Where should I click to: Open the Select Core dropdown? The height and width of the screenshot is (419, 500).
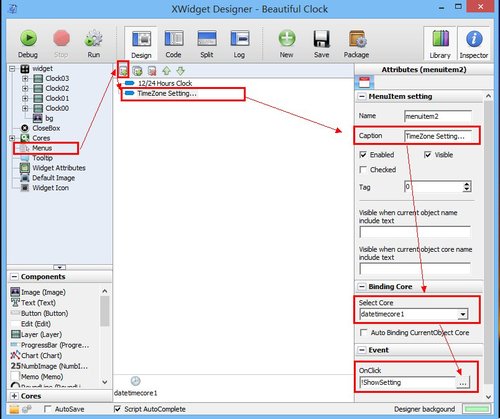463,314
